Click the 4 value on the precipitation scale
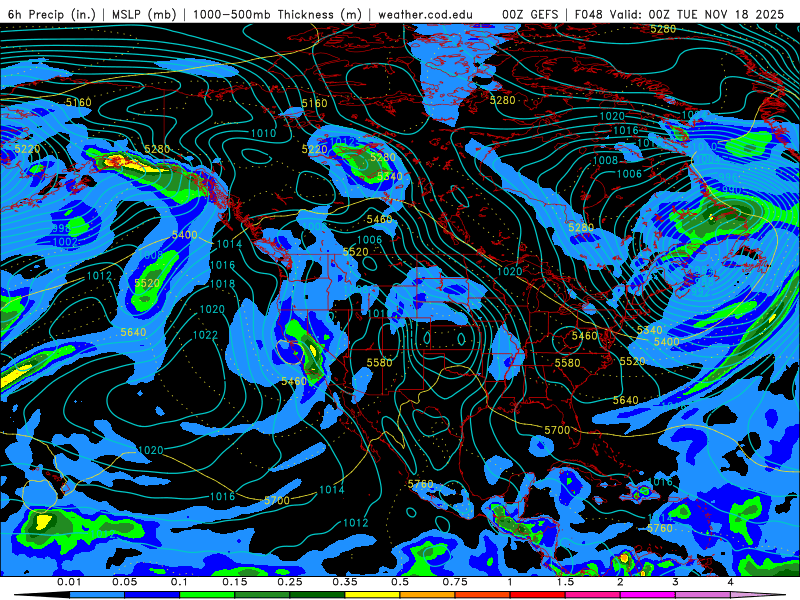Image resolution: width=800 pixels, height=600 pixels. tap(730, 582)
